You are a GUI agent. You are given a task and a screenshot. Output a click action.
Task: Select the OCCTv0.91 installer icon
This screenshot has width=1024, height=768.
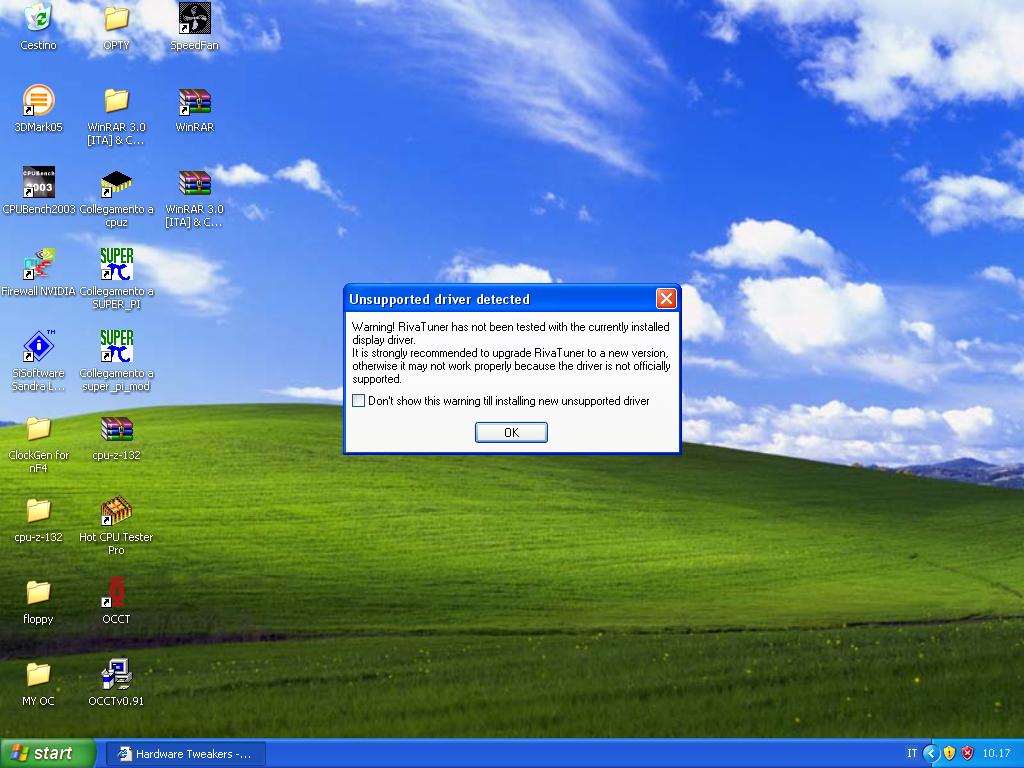pyautogui.click(x=116, y=674)
